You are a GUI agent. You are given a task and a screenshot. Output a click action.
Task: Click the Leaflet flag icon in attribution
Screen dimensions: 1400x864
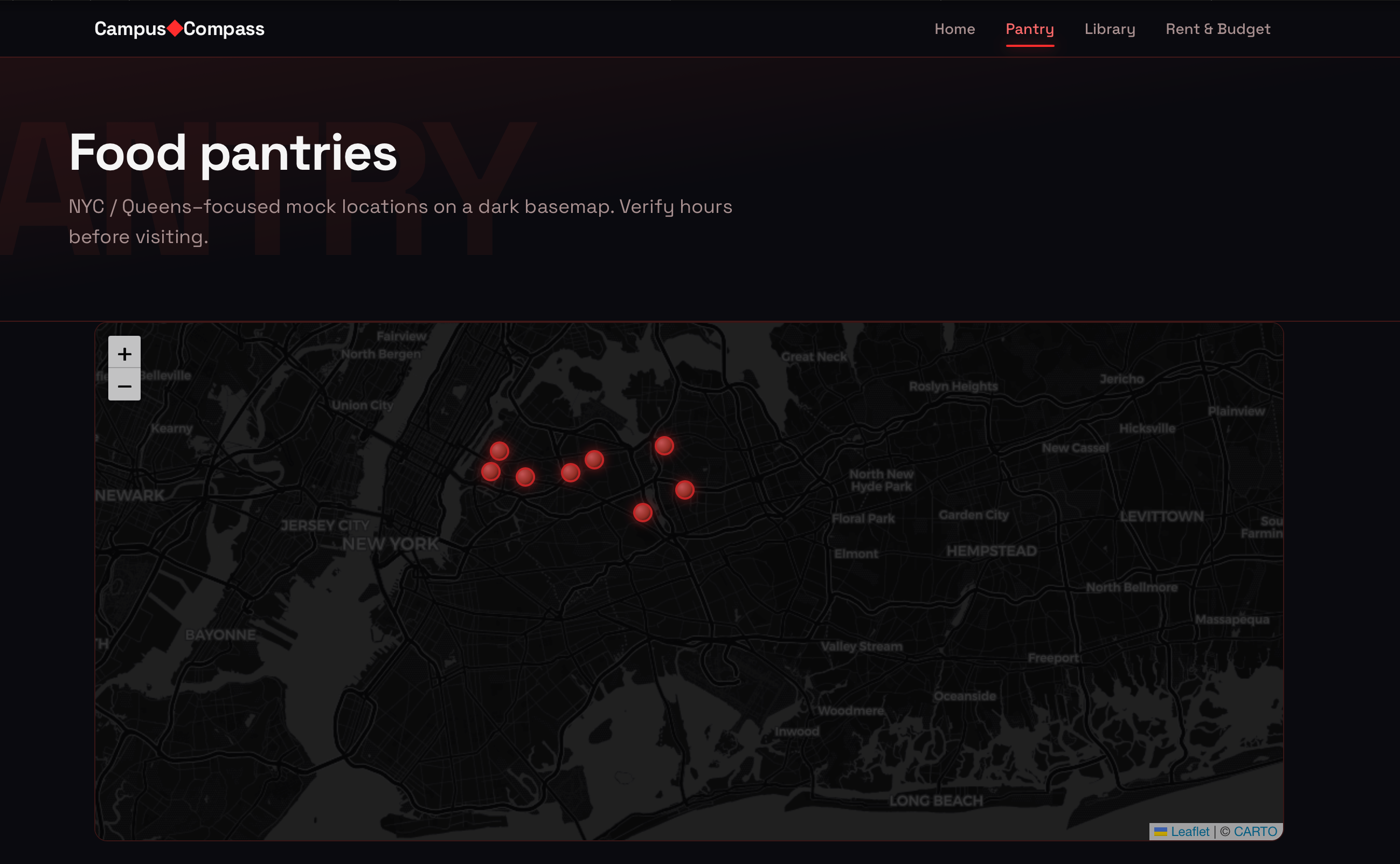(1160, 832)
